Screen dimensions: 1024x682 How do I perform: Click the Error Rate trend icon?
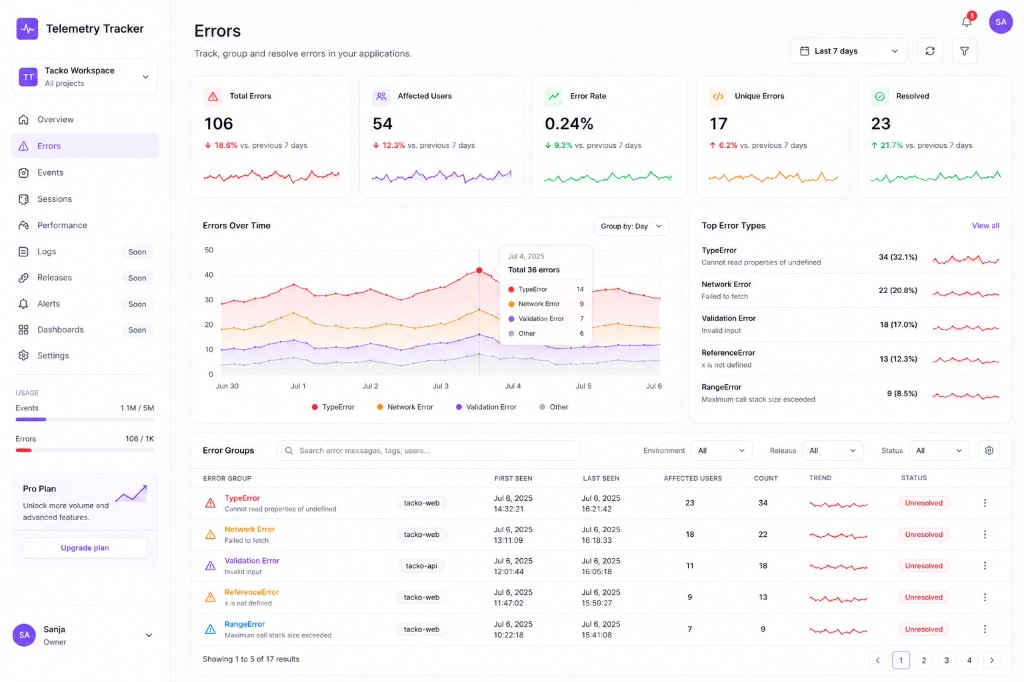pos(554,96)
